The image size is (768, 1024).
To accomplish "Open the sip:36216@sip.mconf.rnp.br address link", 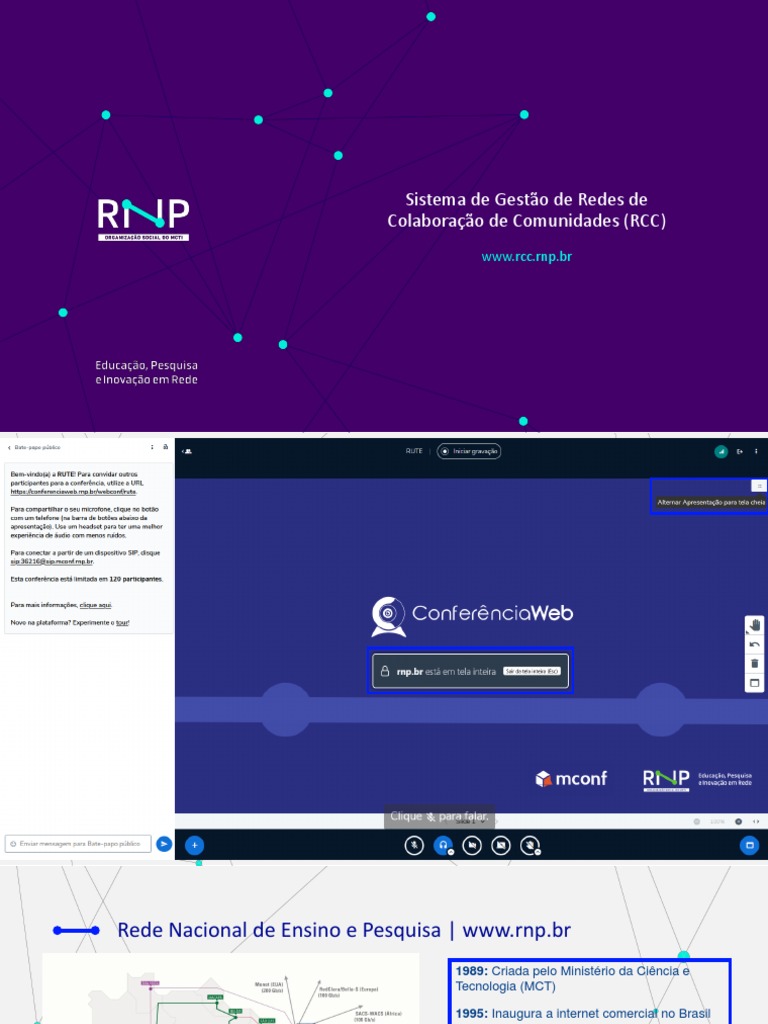I will point(52,562).
